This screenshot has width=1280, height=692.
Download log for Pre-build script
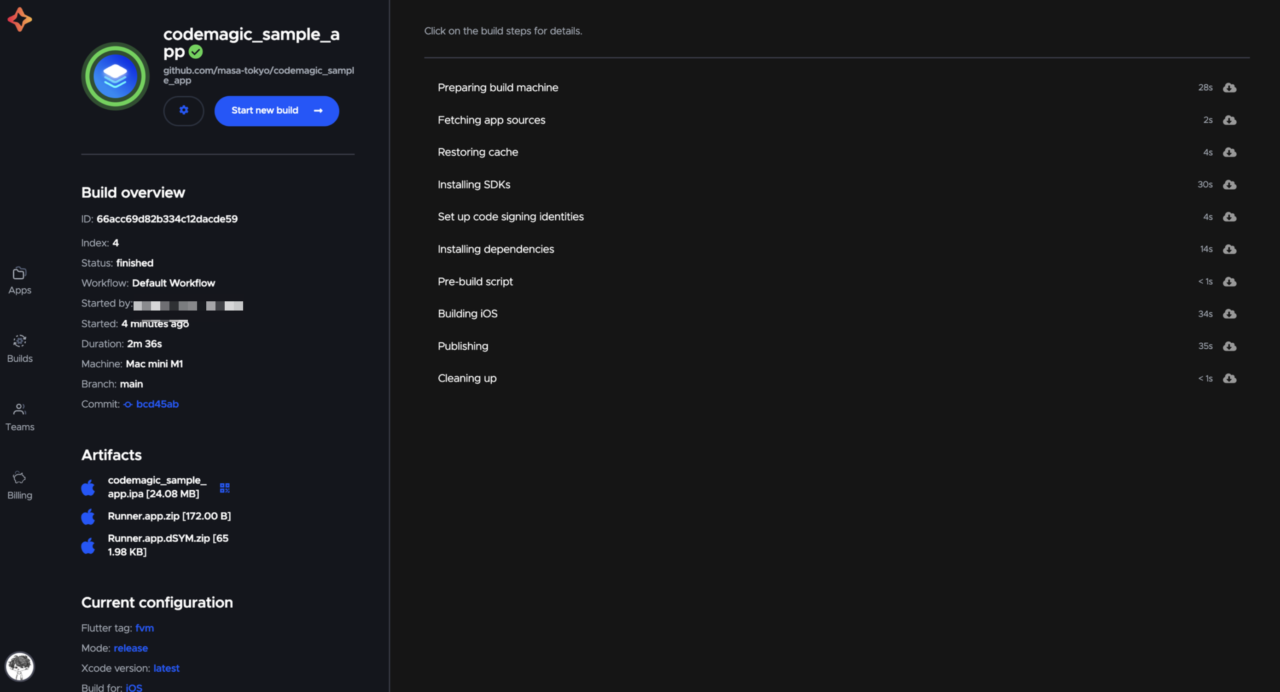1230,282
